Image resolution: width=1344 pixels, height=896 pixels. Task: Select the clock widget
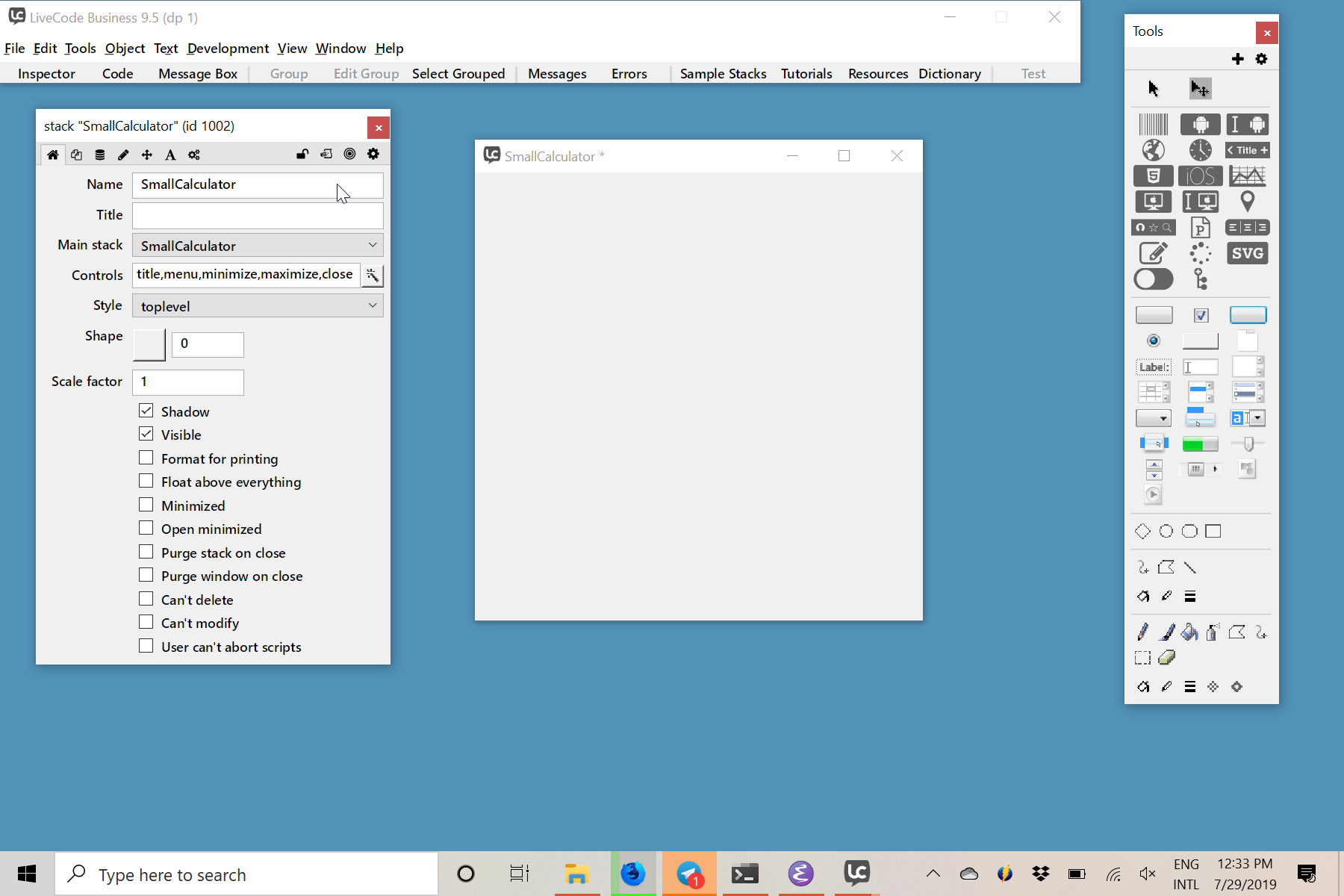pyautogui.click(x=1200, y=150)
